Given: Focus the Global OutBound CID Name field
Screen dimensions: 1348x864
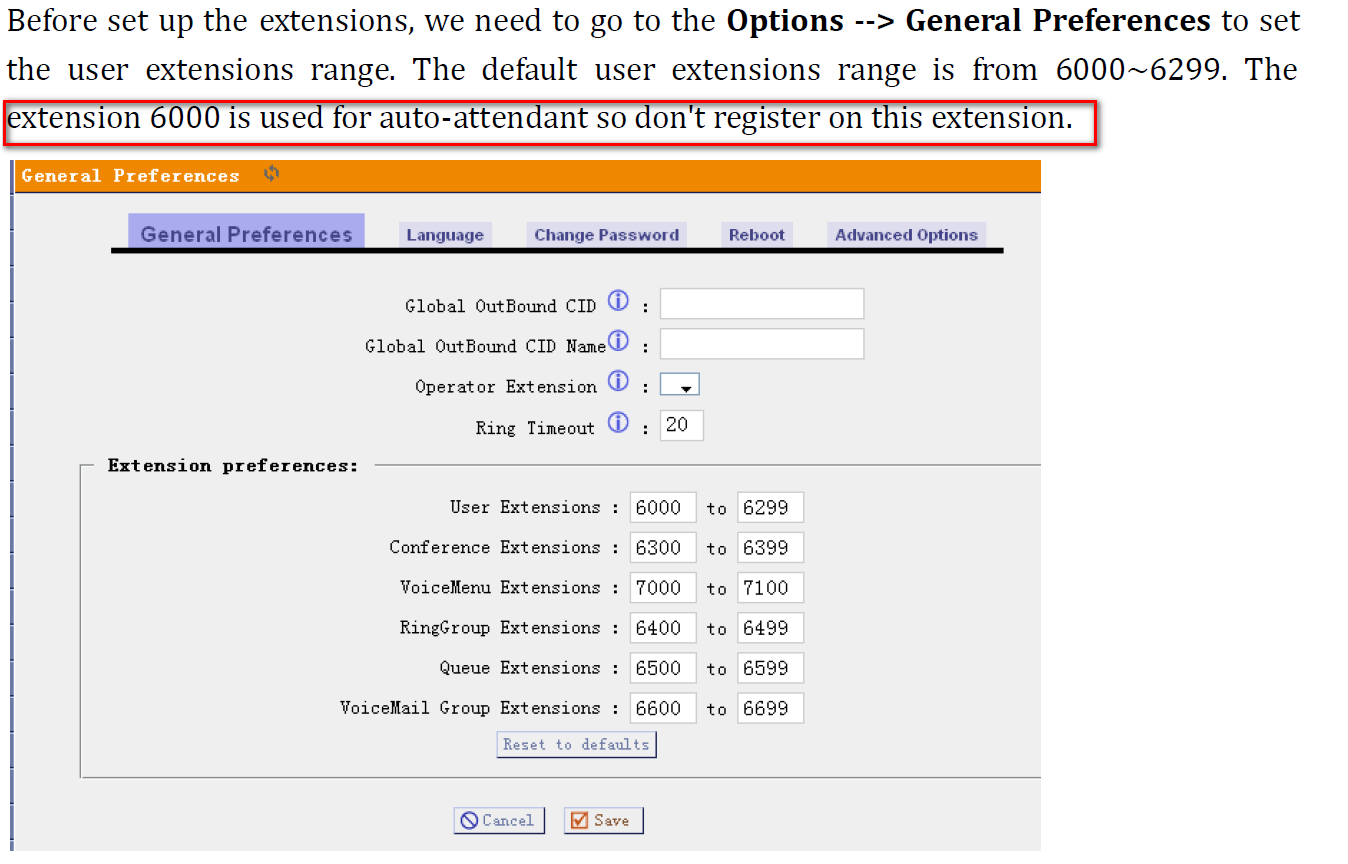Looking at the screenshot, I should point(762,344).
